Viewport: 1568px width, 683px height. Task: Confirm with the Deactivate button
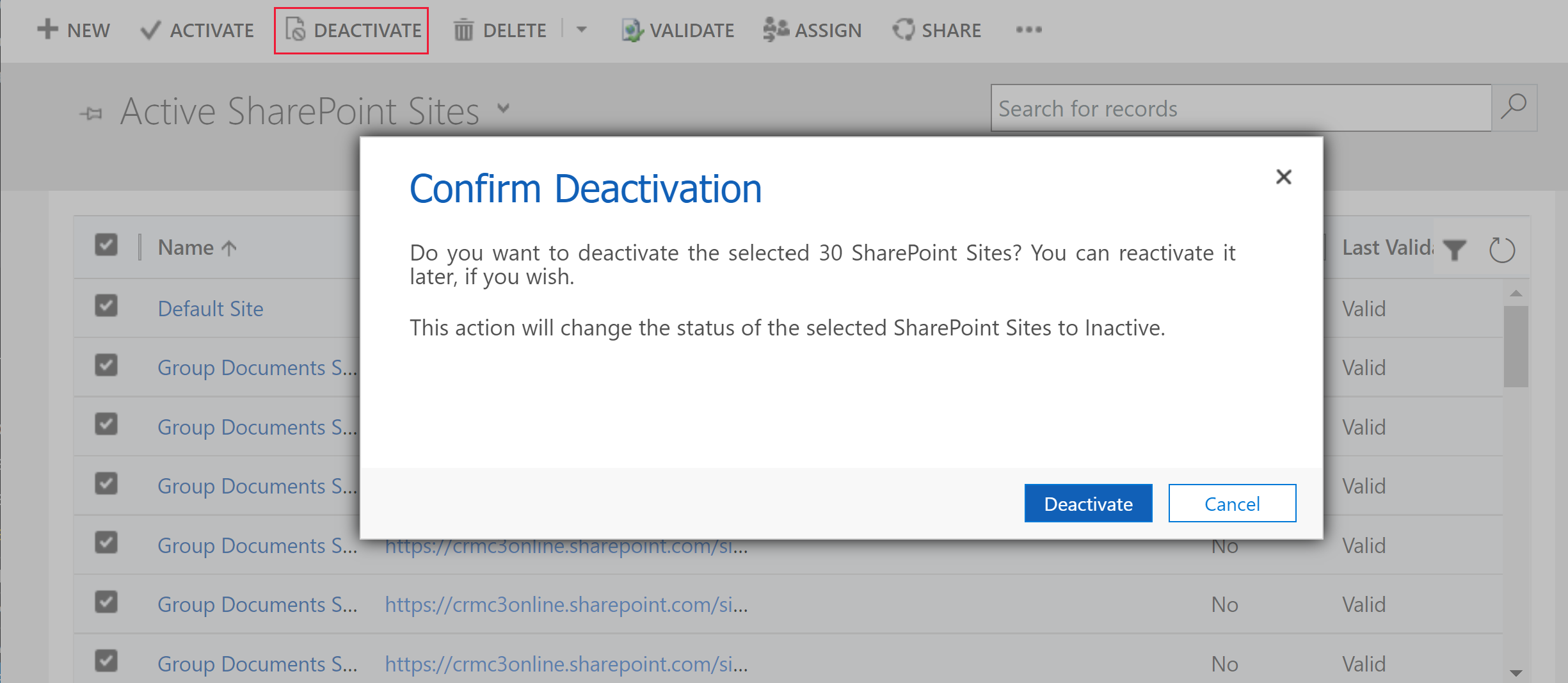(x=1087, y=503)
